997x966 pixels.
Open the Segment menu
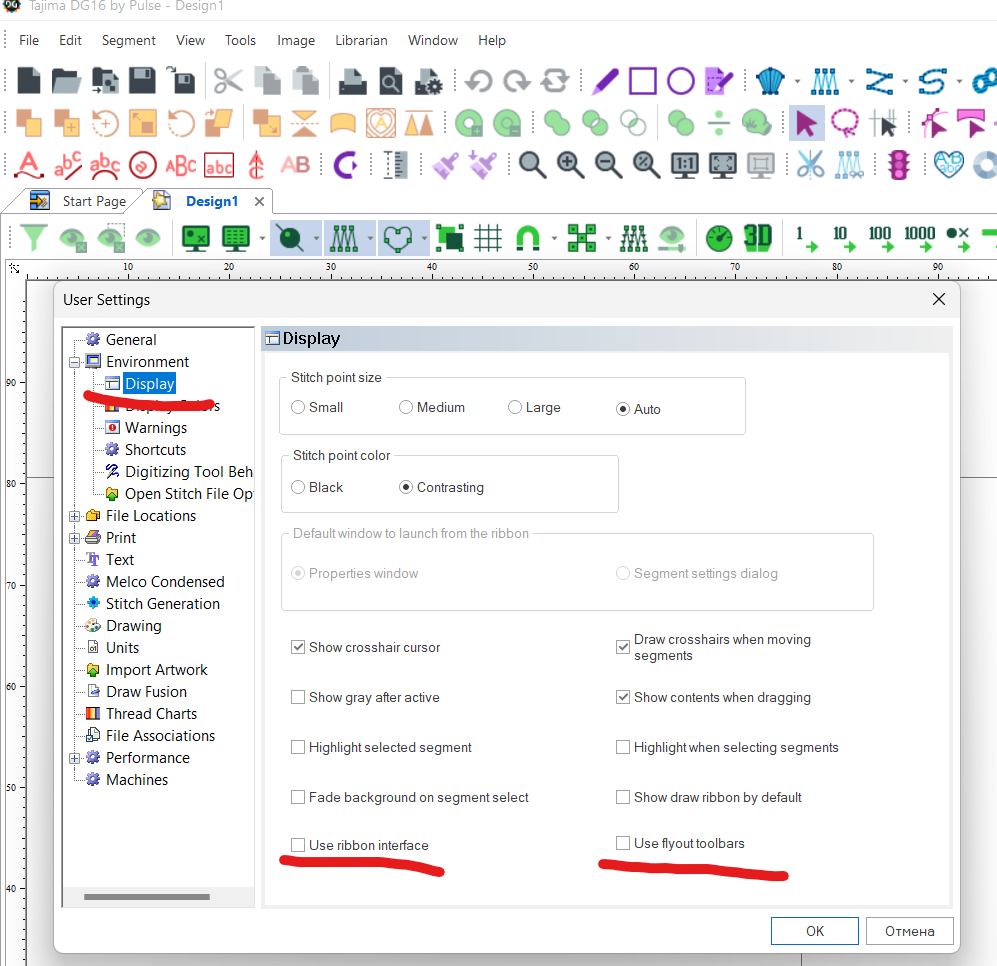(128, 40)
